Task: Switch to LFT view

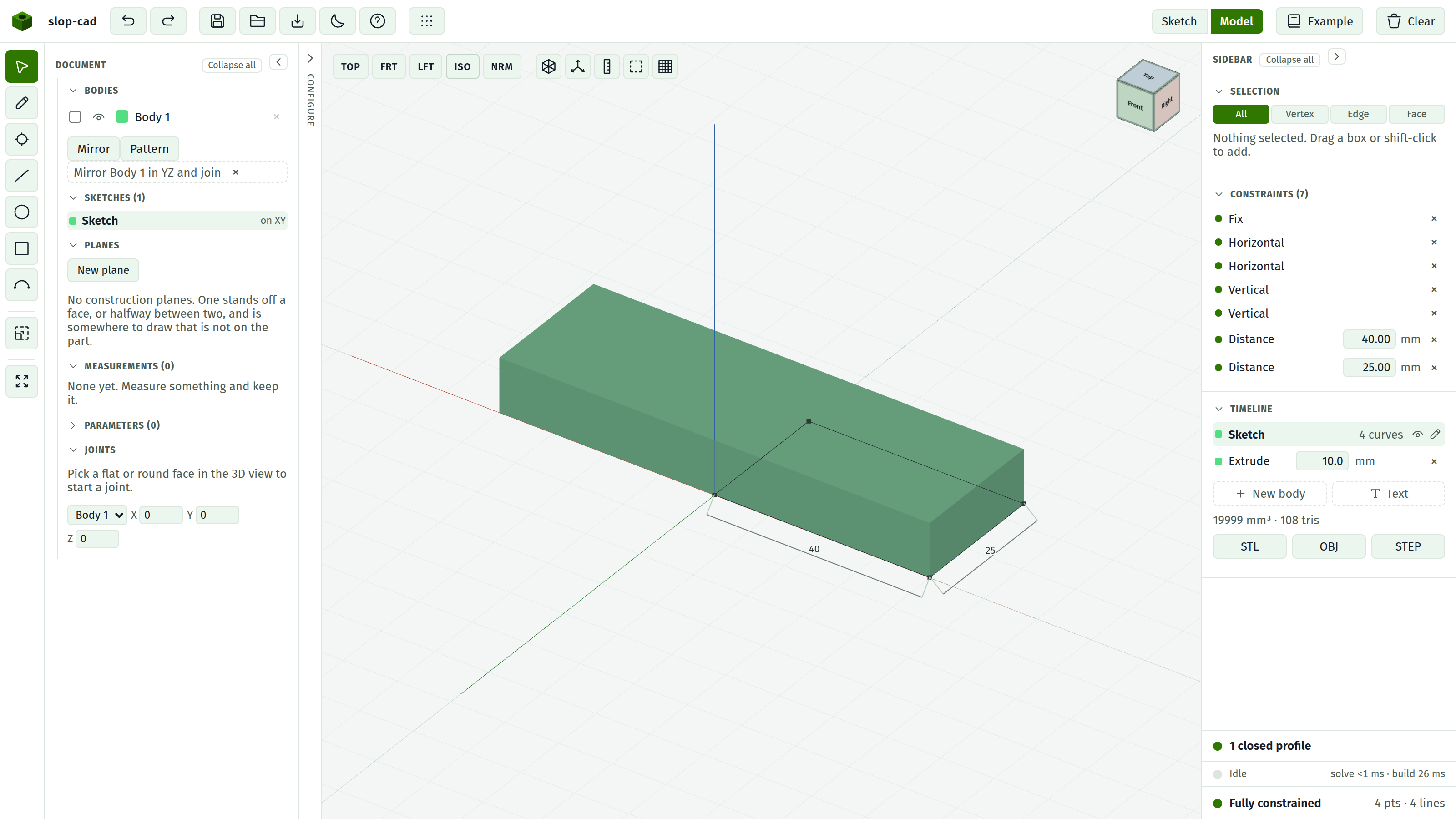Action: coord(425,66)
